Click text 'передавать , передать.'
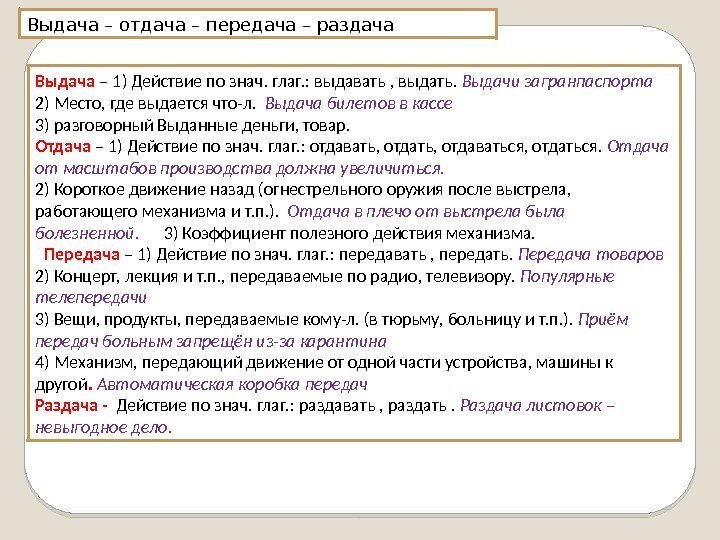 coord(426,255)
